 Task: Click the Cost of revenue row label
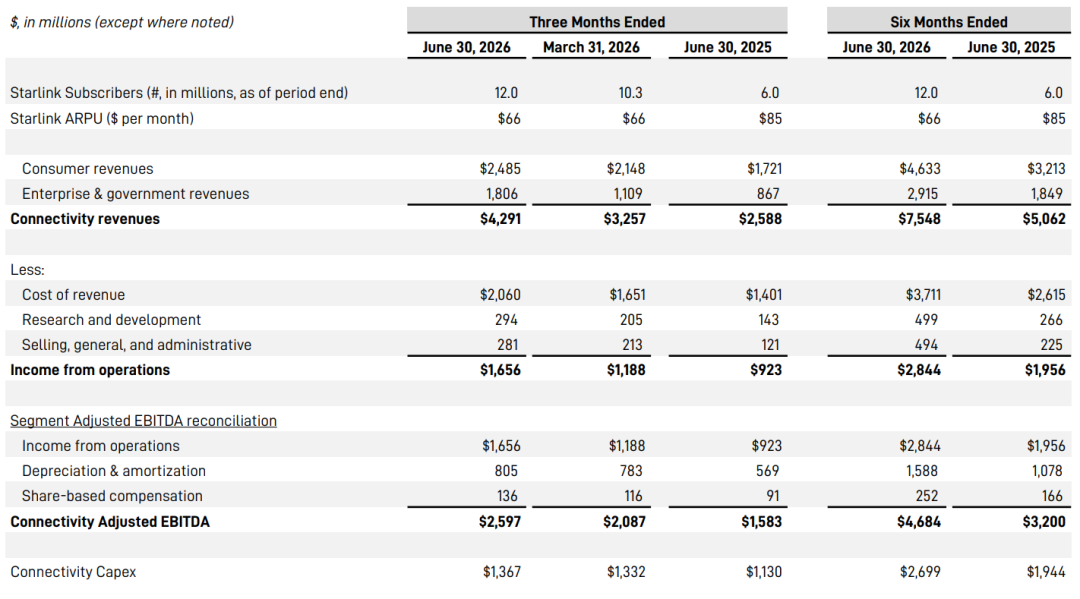point(74,295)
